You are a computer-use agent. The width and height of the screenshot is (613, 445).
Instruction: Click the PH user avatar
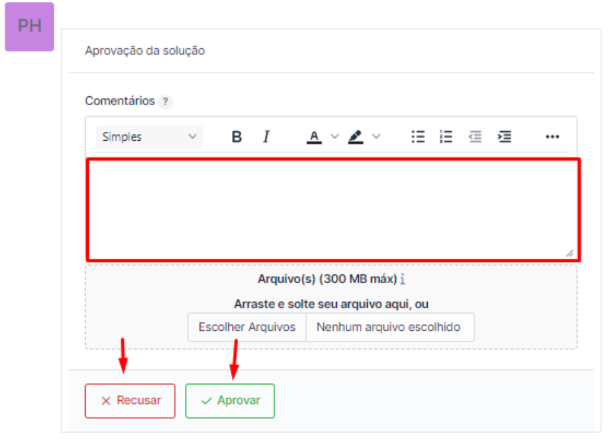(x=30, y=27)
